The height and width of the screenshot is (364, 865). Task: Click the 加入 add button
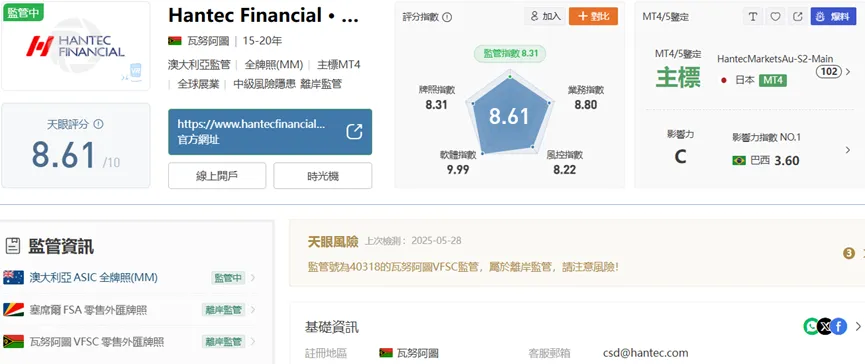point(545,17)
